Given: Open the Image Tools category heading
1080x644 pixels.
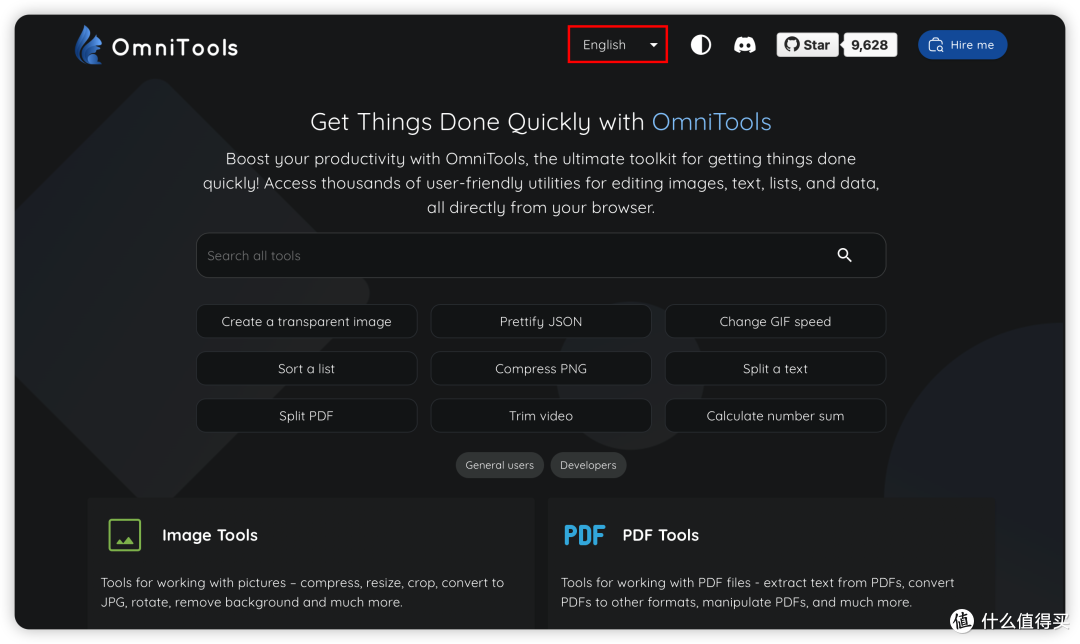Looking at the screenshot, I should (x=210, y=535).
